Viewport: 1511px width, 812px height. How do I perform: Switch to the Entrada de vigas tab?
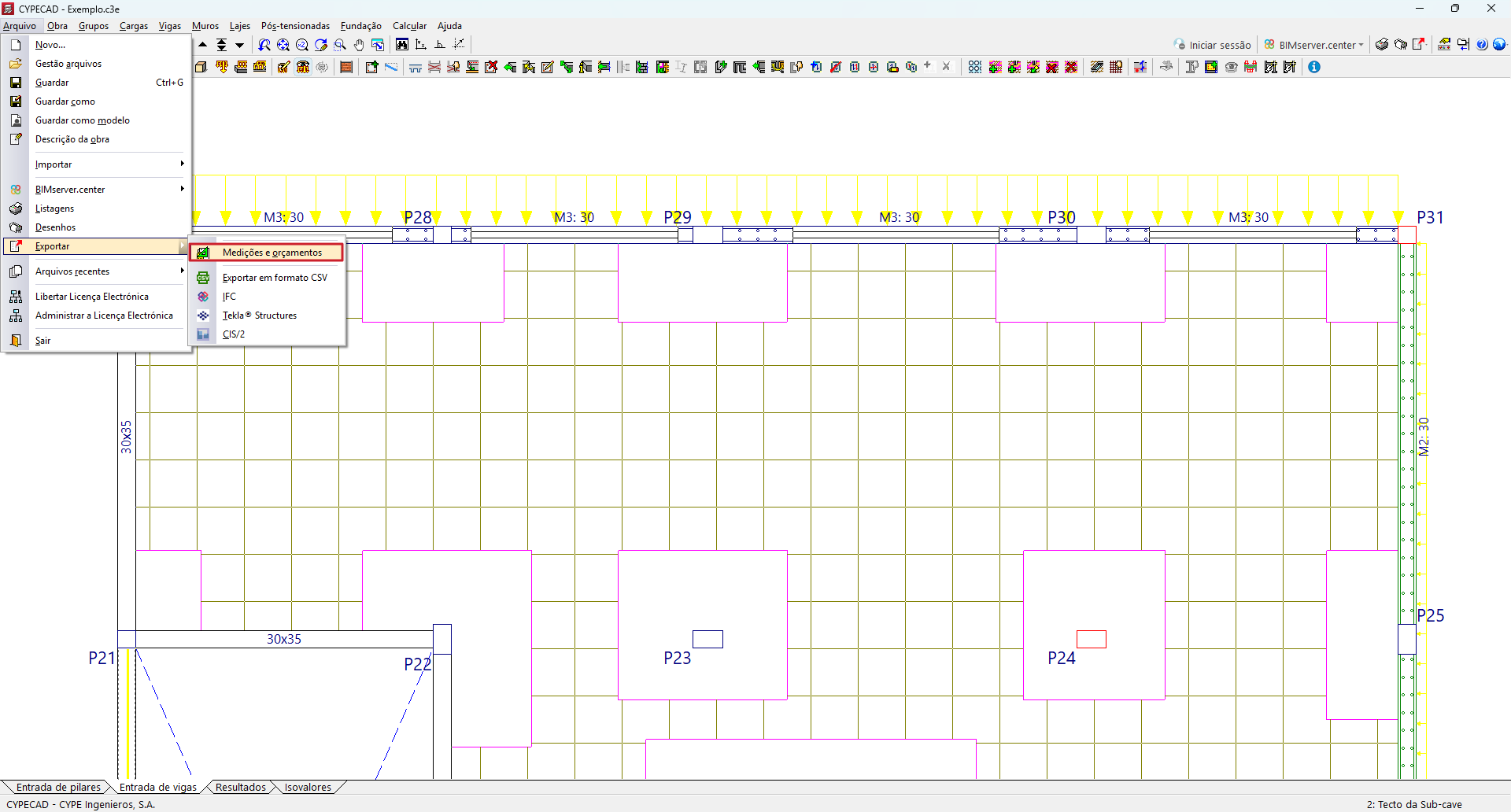(158, 787)
